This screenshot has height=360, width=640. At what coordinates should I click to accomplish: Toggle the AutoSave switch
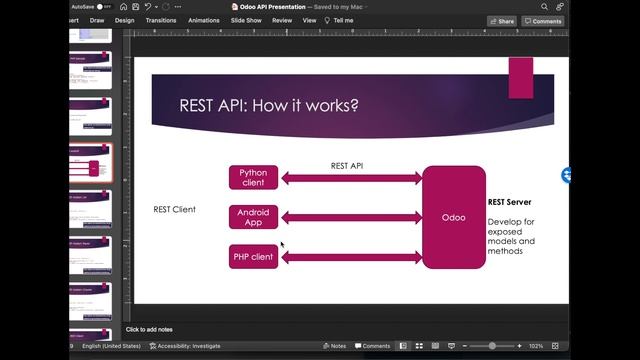click(104, 7)
